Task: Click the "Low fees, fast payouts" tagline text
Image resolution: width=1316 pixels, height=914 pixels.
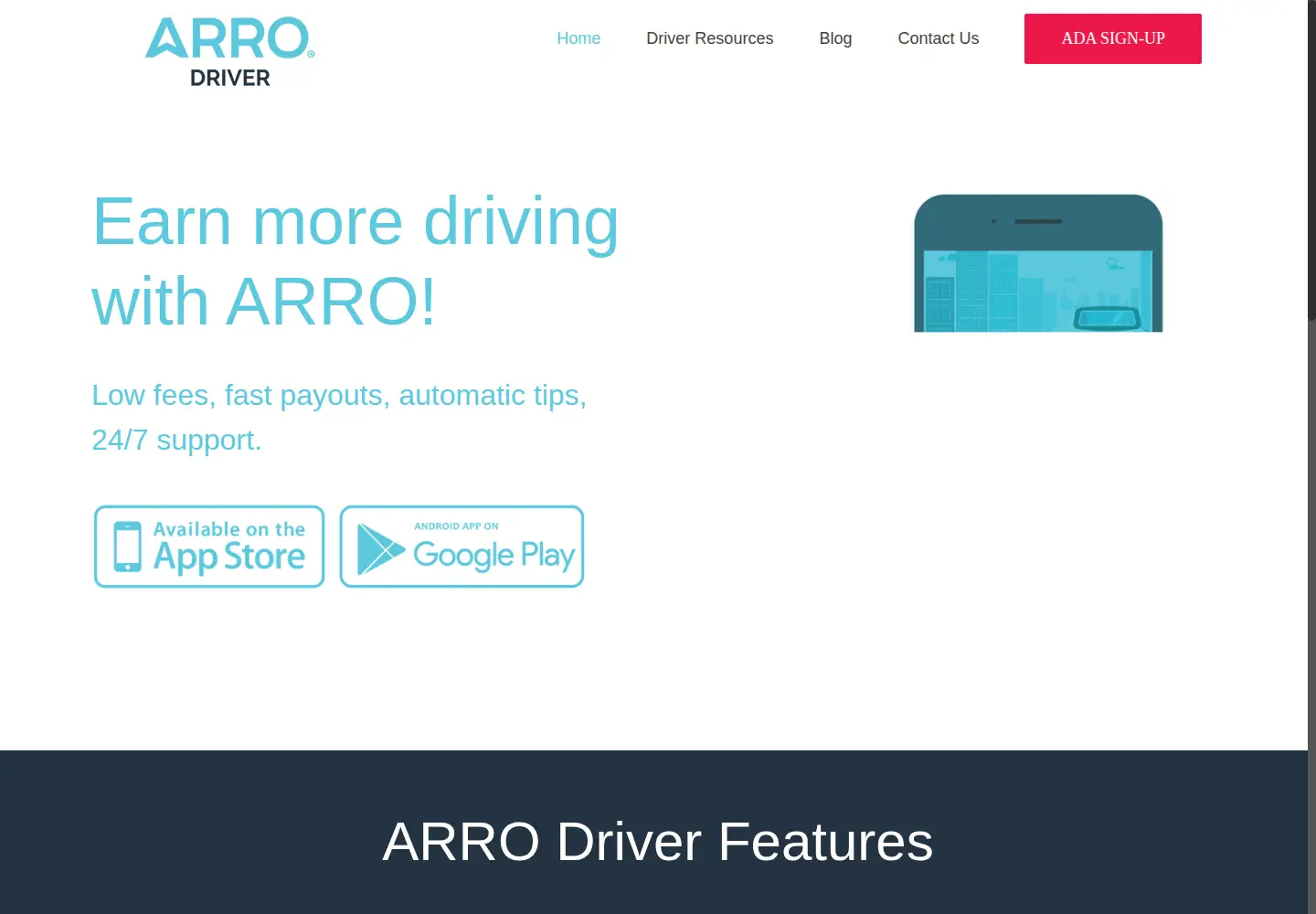Action: (x=339, y=418)
